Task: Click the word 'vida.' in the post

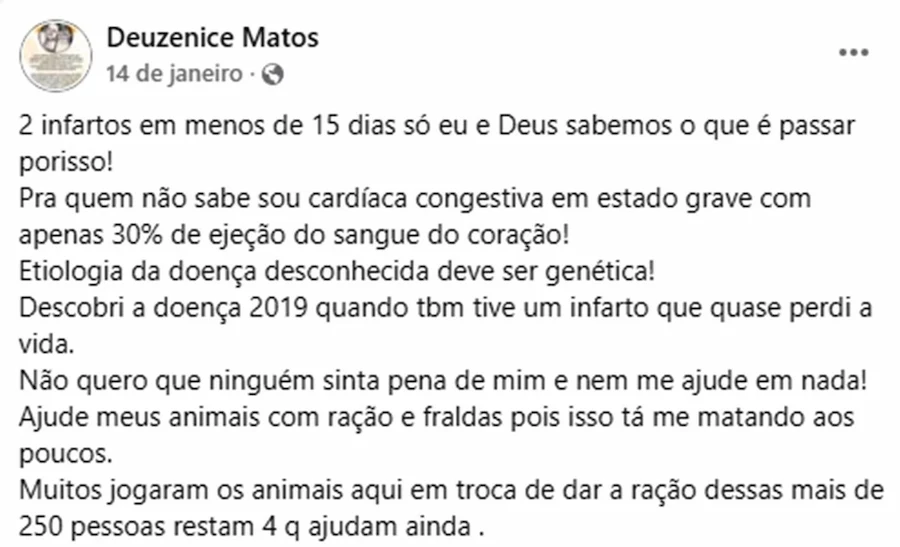Action: pyautogui.click(x=46, y=344)
